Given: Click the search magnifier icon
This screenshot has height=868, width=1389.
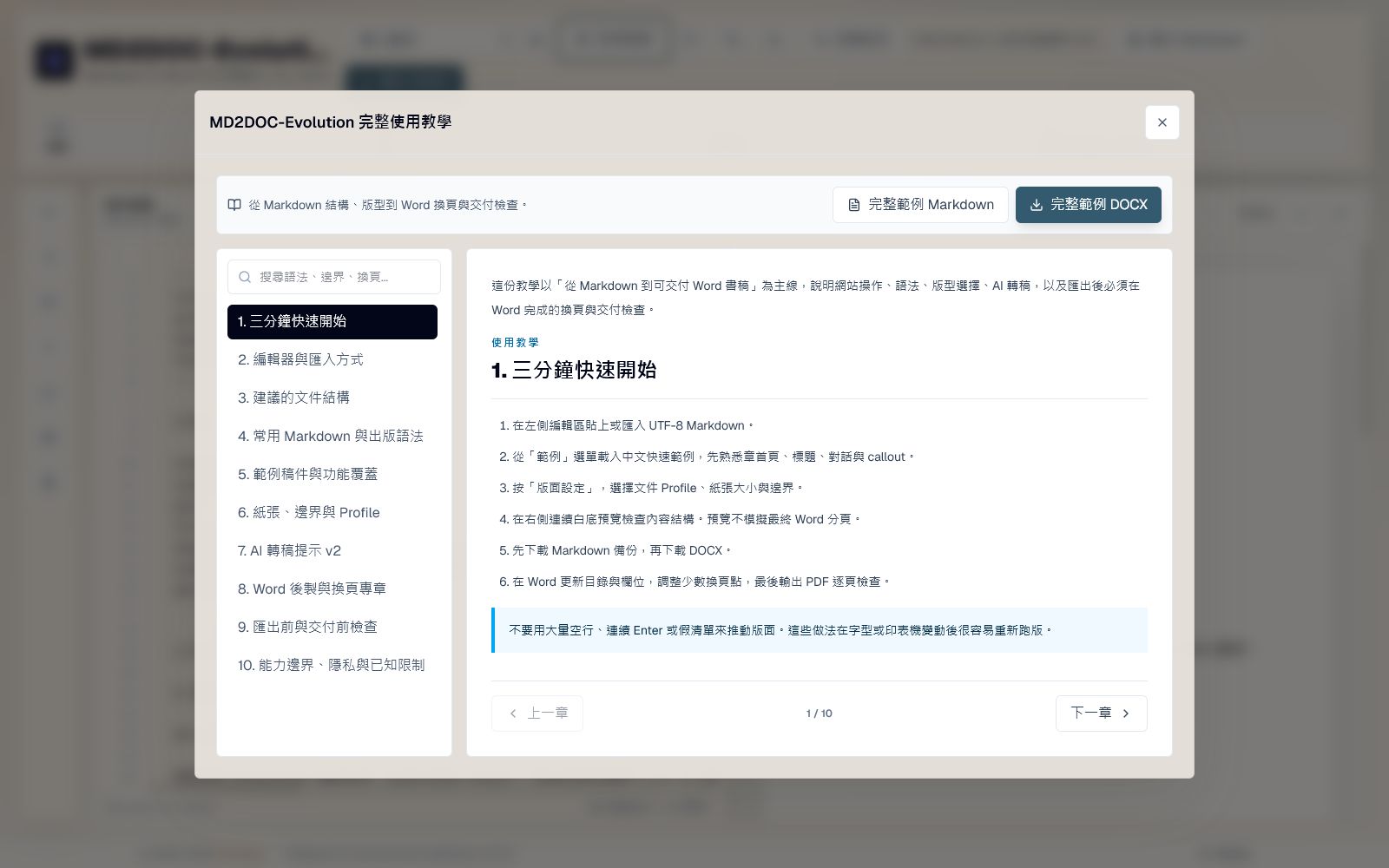Looking at the screenshot, I should tap(245, 277).
